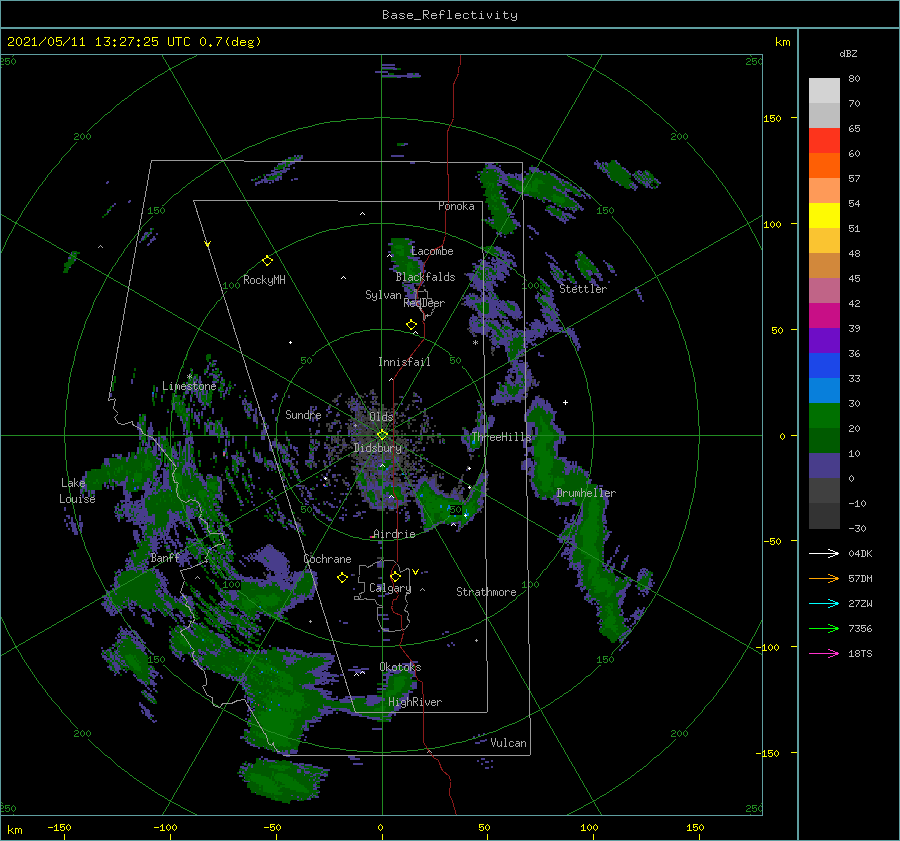Click the orange 57DM arrow in legend
The image size is (900, 841).
[x=824, y=579]
